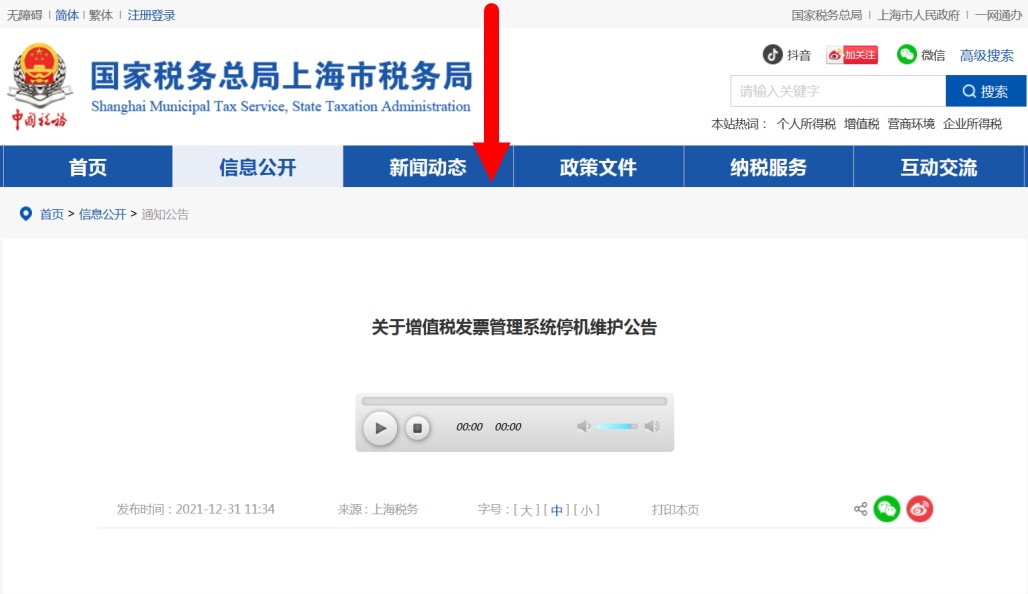Click hot word 个人所得税
This screenshot has width=1028, height=594.
[806, 124]
